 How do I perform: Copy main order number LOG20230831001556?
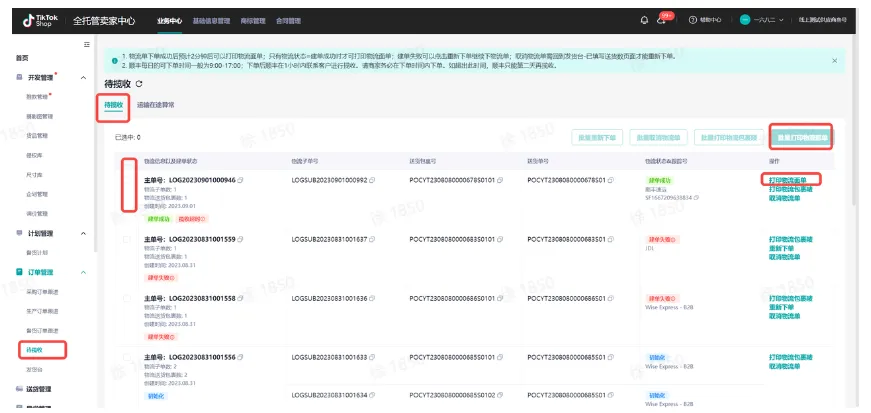coord(241,357)
